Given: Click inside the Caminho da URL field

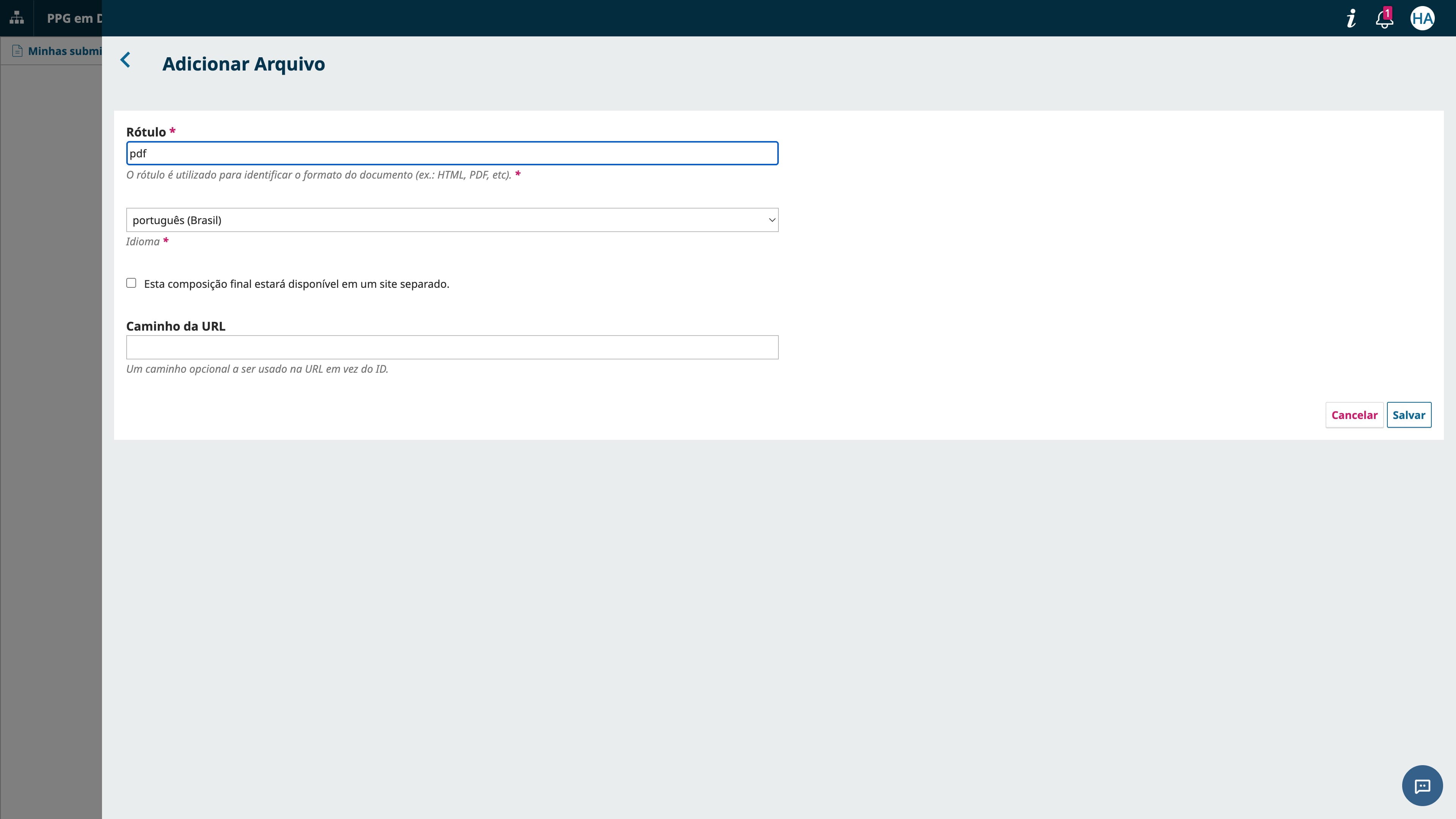Looking at the screenshot, I should click(452, 347).
